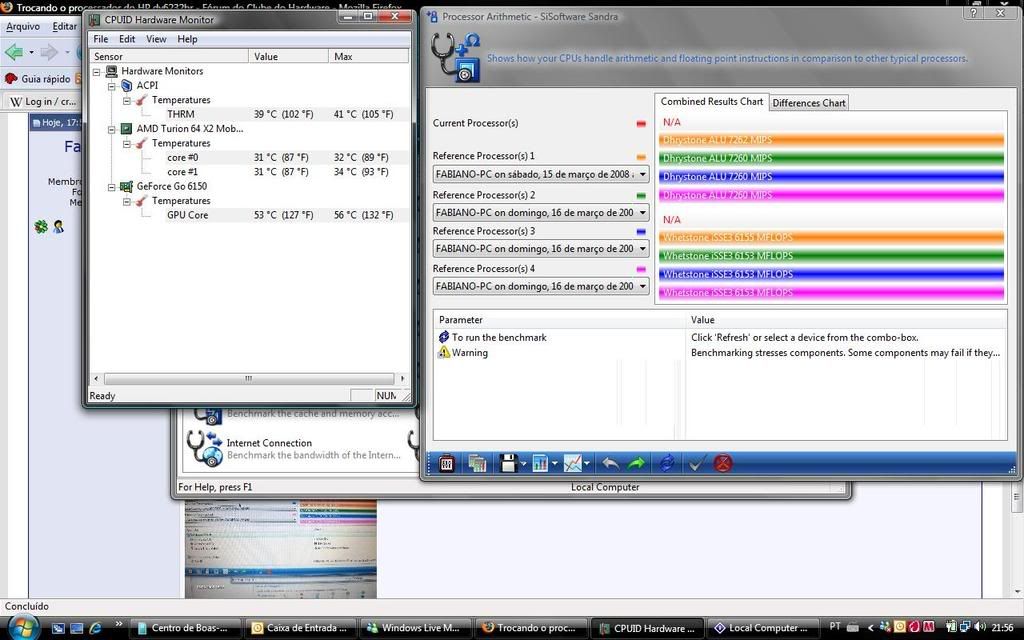Open the View menu in Hardware Monitor
This screenshot has width=1024, height=640.
(x=156, y=39)
